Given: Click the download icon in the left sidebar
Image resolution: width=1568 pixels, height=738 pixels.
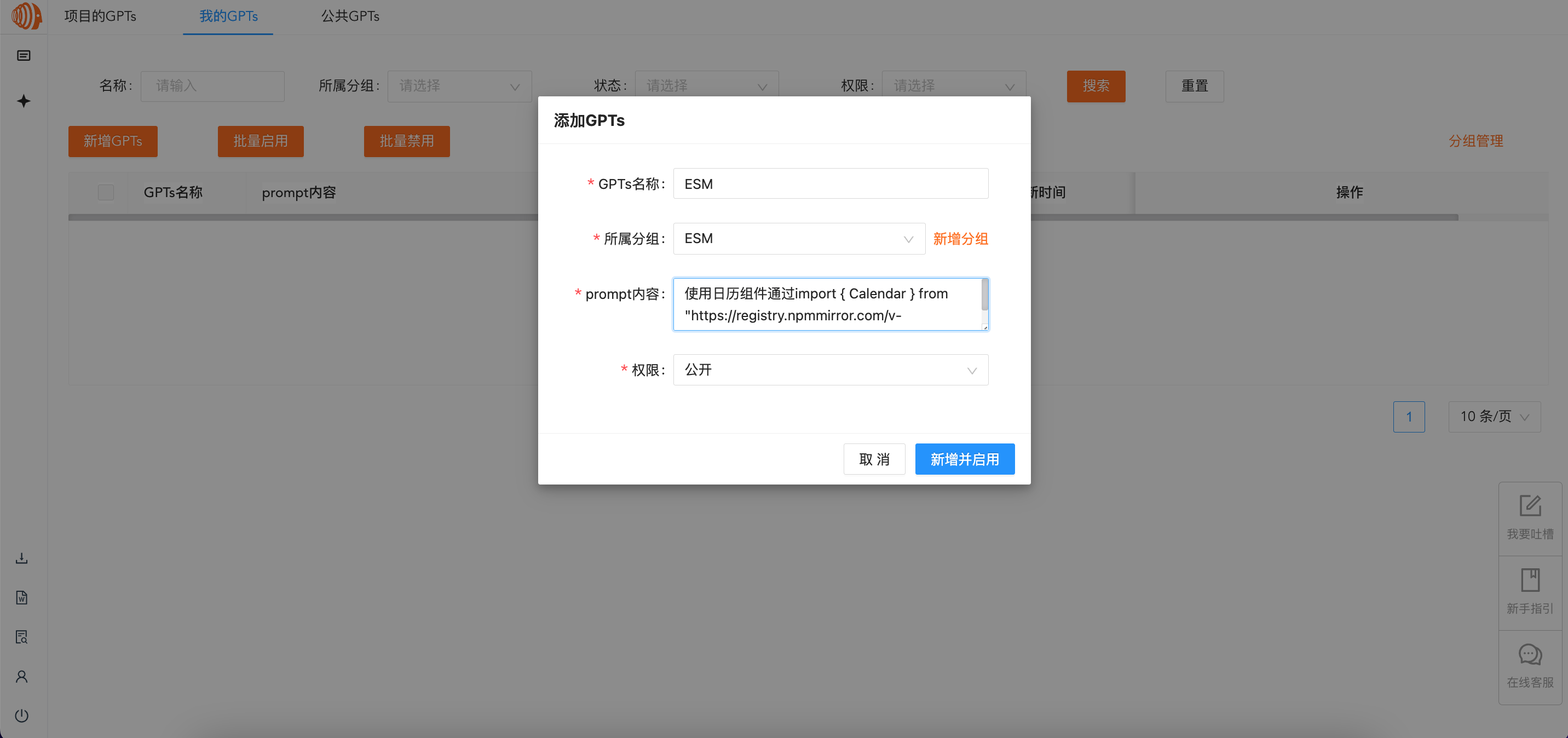Looking at the screenshot, I should pos(22,558).
